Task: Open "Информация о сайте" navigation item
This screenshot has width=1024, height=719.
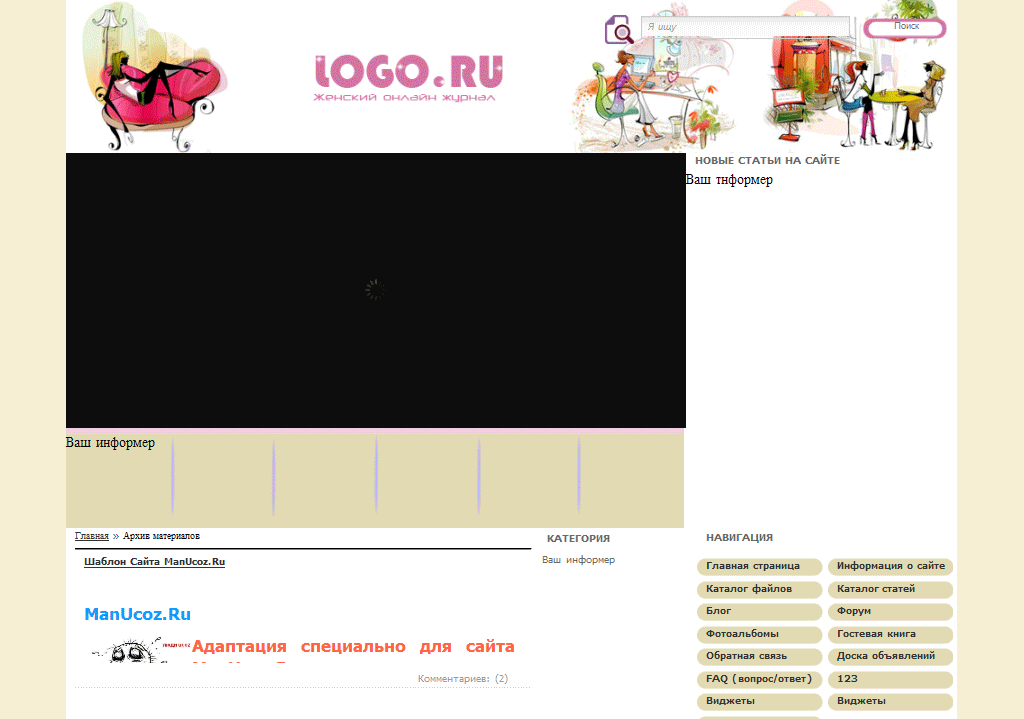Action: 890,566
